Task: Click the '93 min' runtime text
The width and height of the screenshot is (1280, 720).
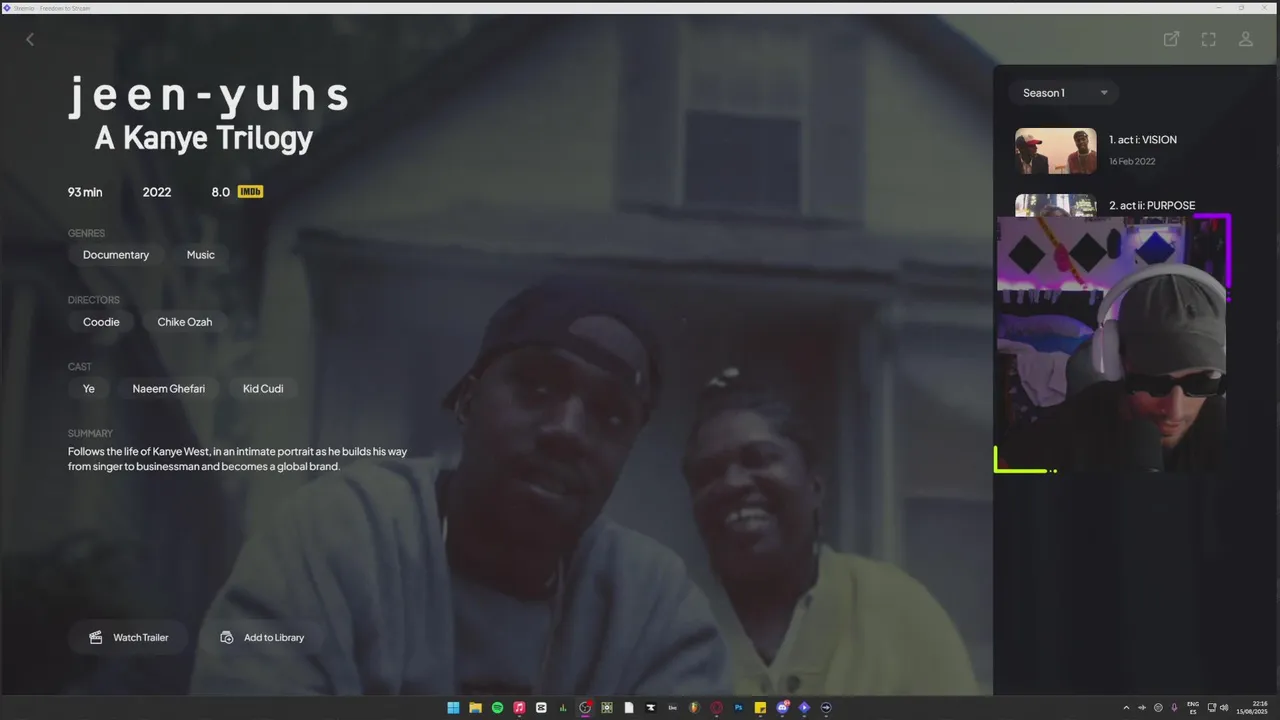Action: tap(85, 192)
